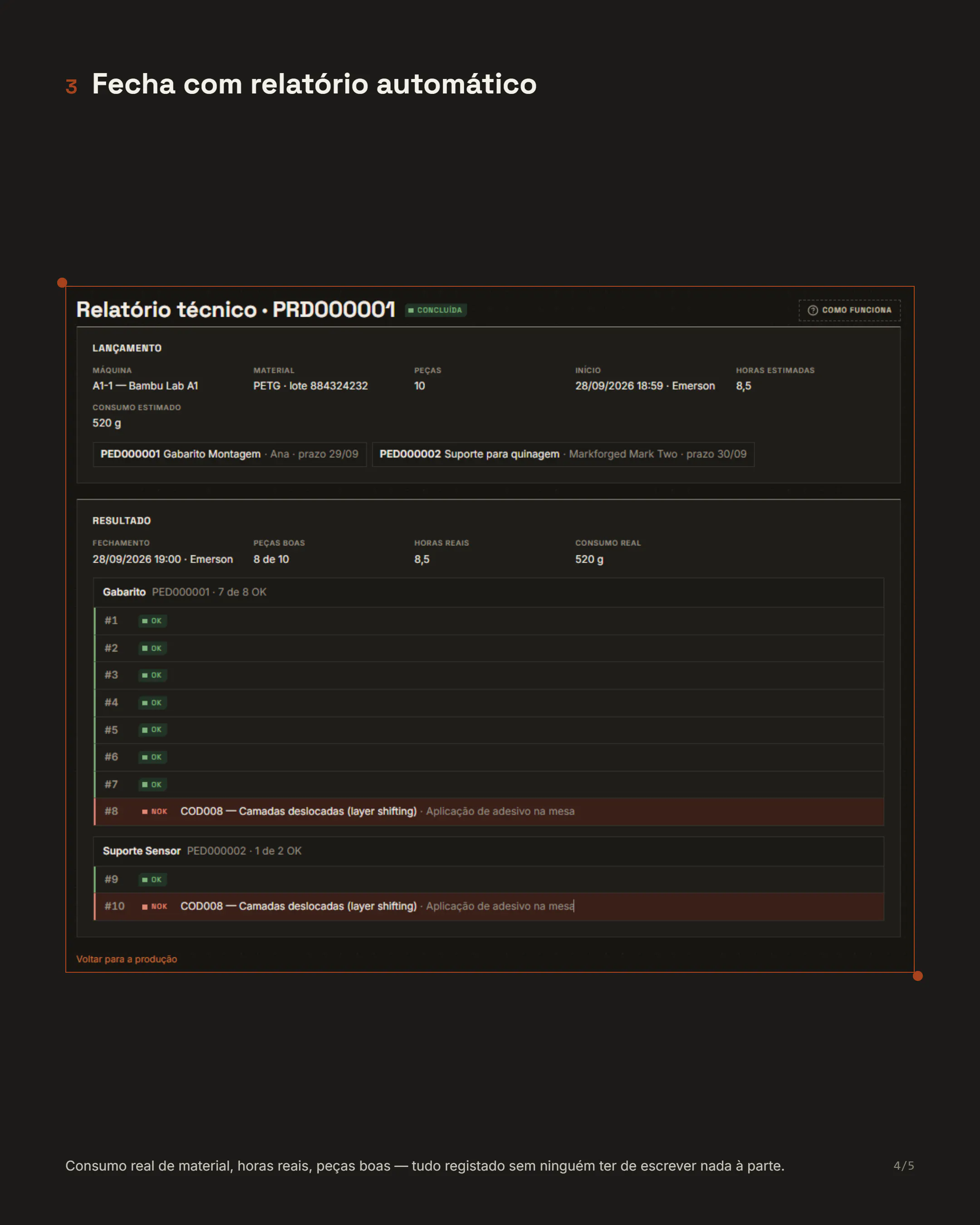Screen dimensions: 980x1225
Task: Click the machine value A1-1 — Bambu Lab A1
Action: pos(146,386)
